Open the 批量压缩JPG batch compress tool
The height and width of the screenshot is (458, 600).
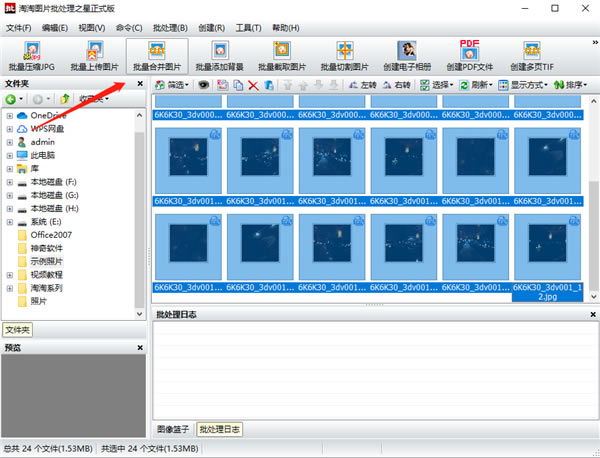[32, 56]
